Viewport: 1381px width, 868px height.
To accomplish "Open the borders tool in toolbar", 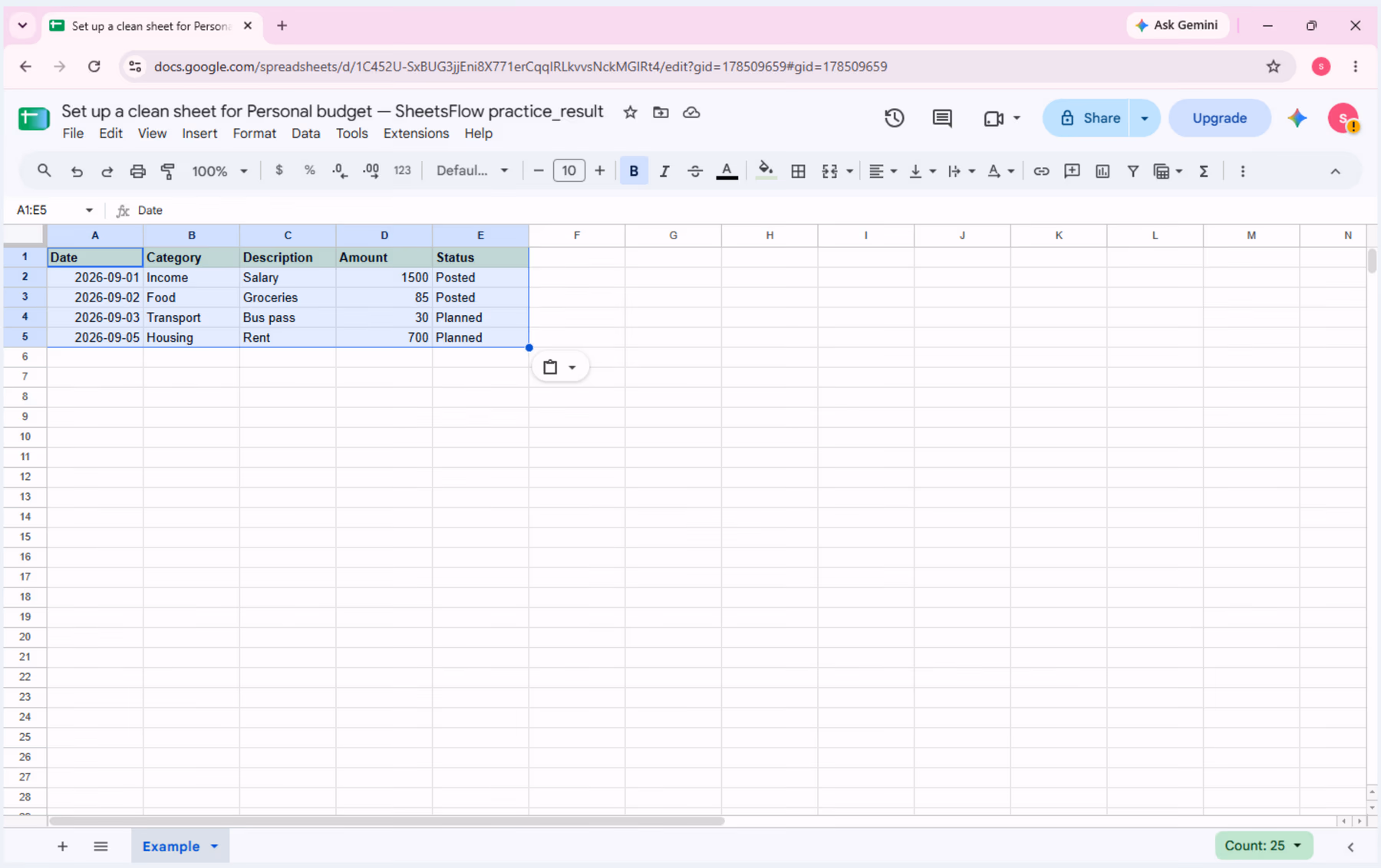I will pyautogui.click(x=798, y=171).
